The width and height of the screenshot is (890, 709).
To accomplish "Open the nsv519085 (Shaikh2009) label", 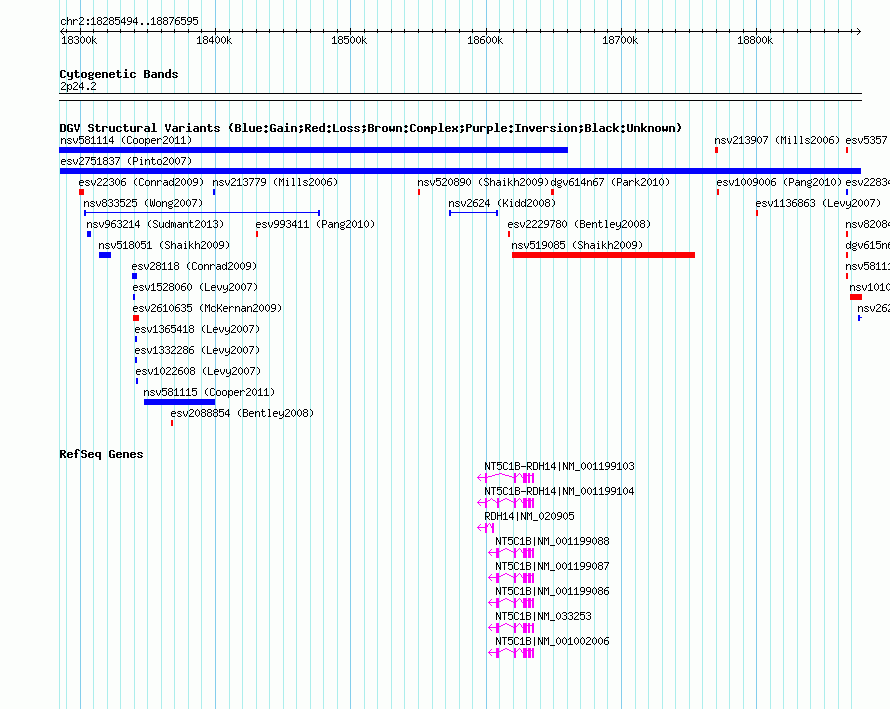I will pos(577,245).
